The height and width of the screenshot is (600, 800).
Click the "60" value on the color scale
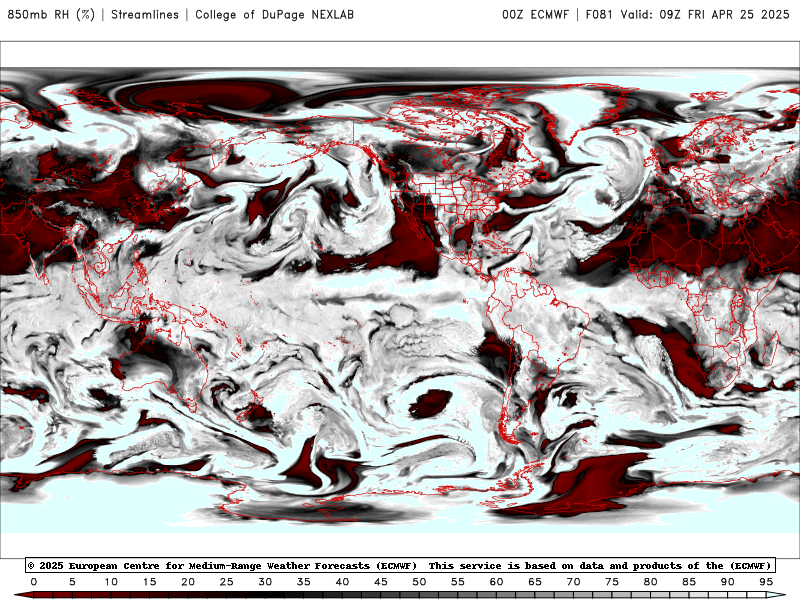tap(496, 582)
